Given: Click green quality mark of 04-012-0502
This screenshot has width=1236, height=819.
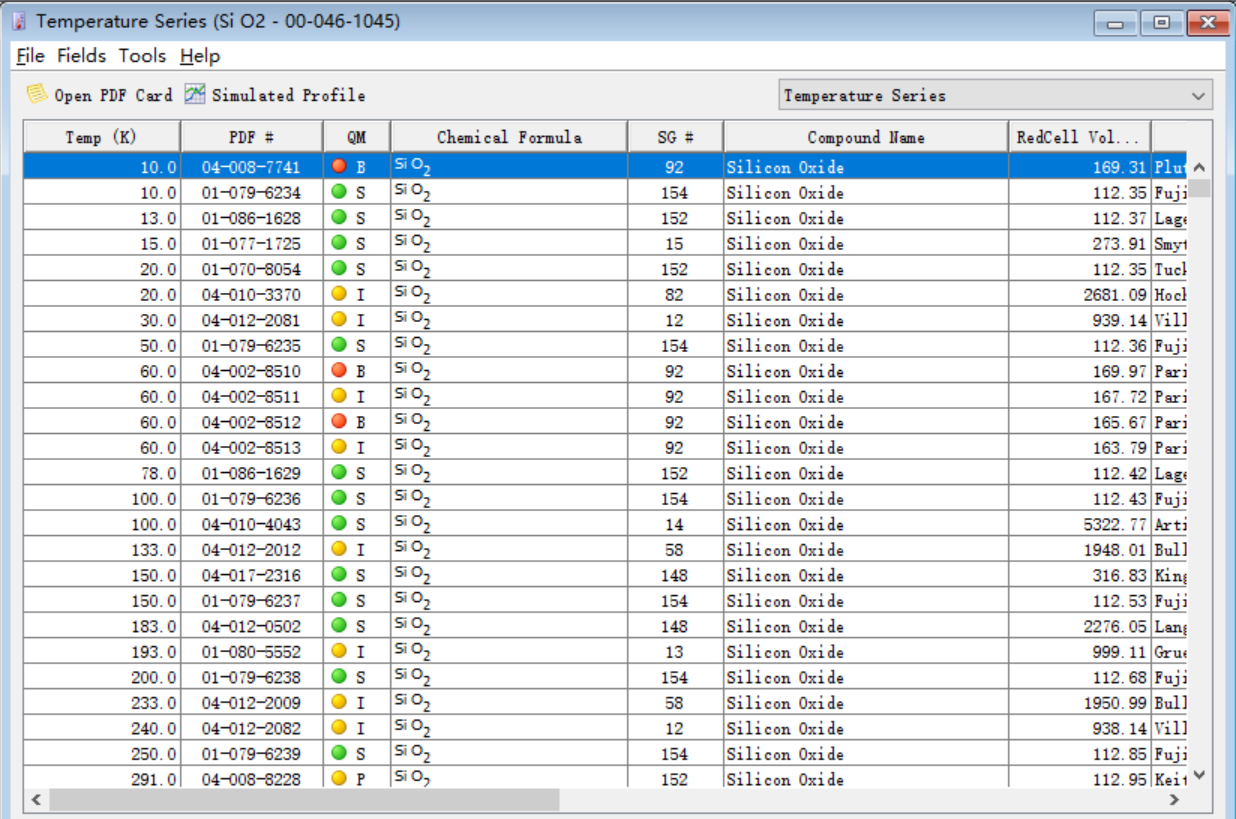Looking at the screenshot, I should [x=339, y=625].
